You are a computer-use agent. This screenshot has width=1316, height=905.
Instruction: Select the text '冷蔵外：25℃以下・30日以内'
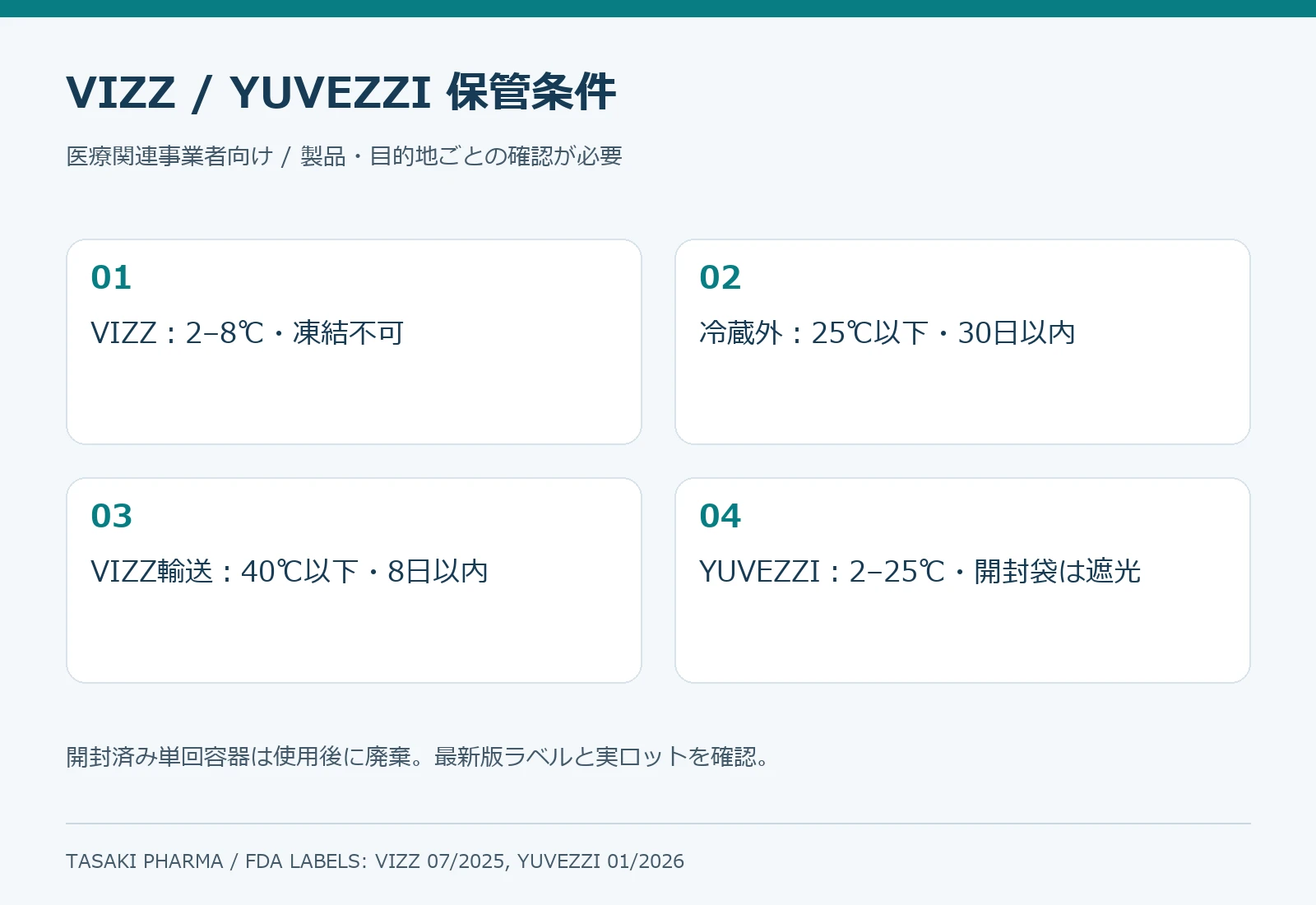pyautogui.click(x=887, y=333)
